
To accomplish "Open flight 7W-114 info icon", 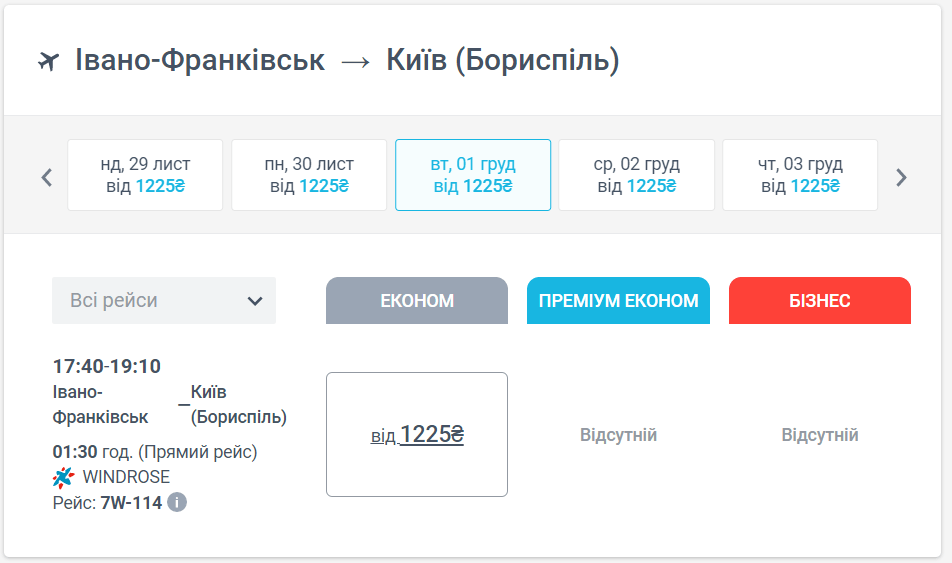I will click(177, 502).
